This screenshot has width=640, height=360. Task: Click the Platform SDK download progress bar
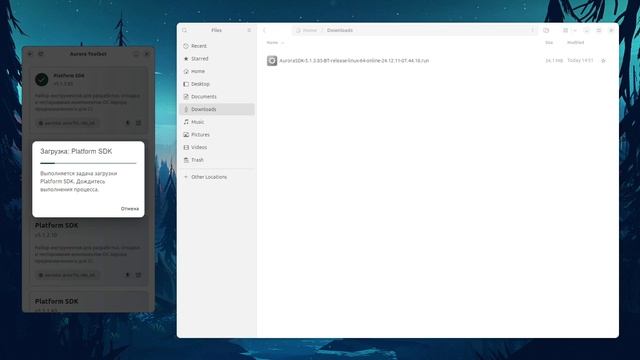point(88,163)
